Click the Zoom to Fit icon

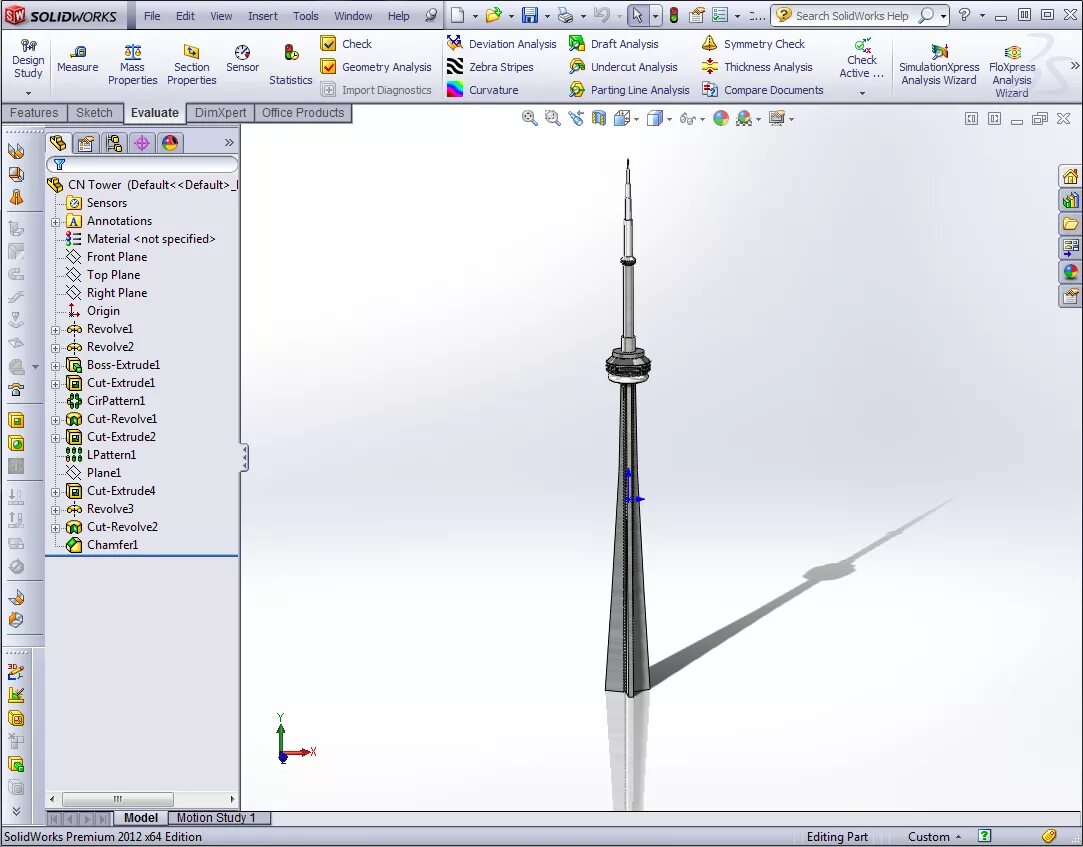click(x=529, y=118)
